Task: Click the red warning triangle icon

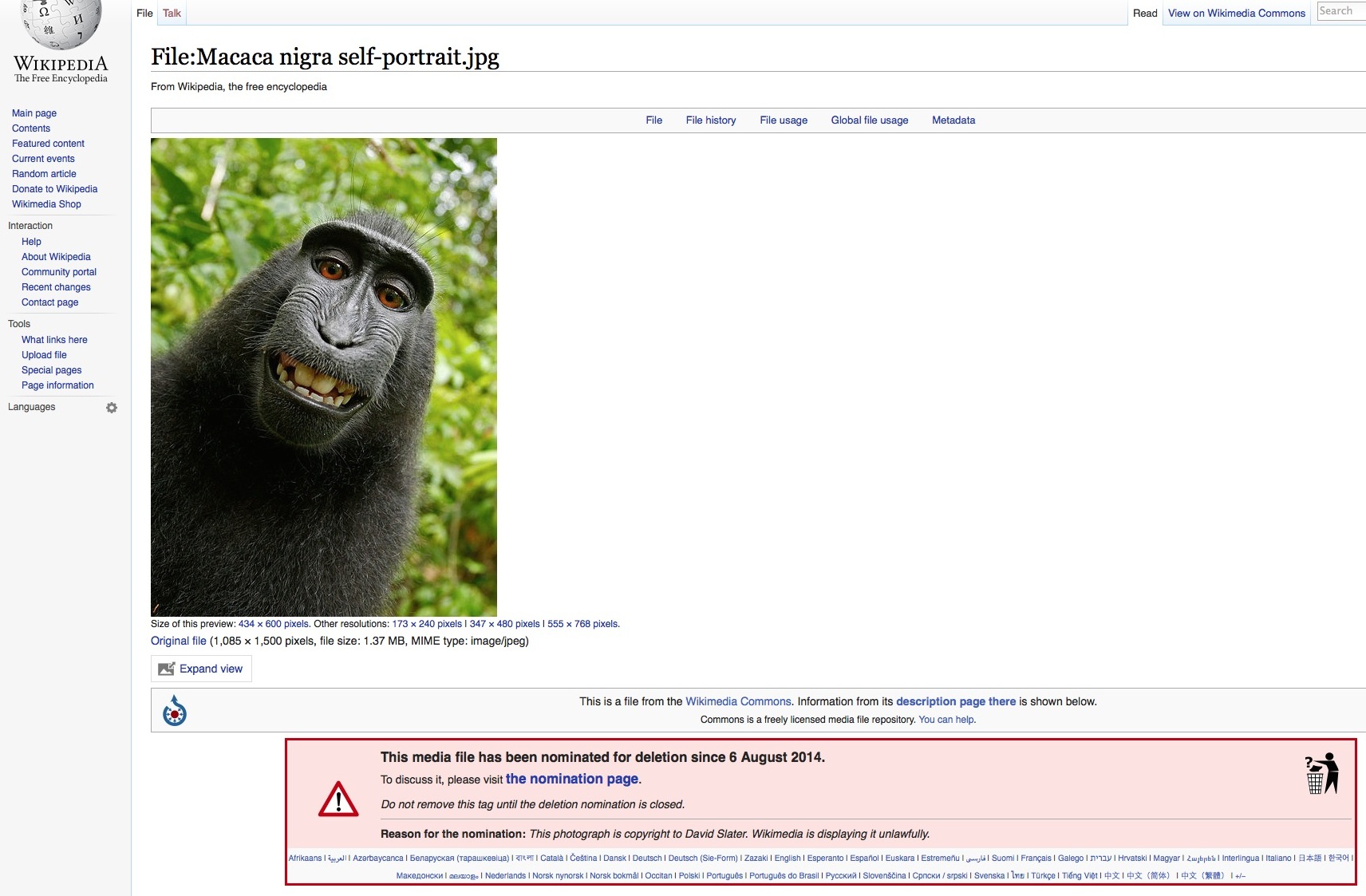Action: click(338, 799)
